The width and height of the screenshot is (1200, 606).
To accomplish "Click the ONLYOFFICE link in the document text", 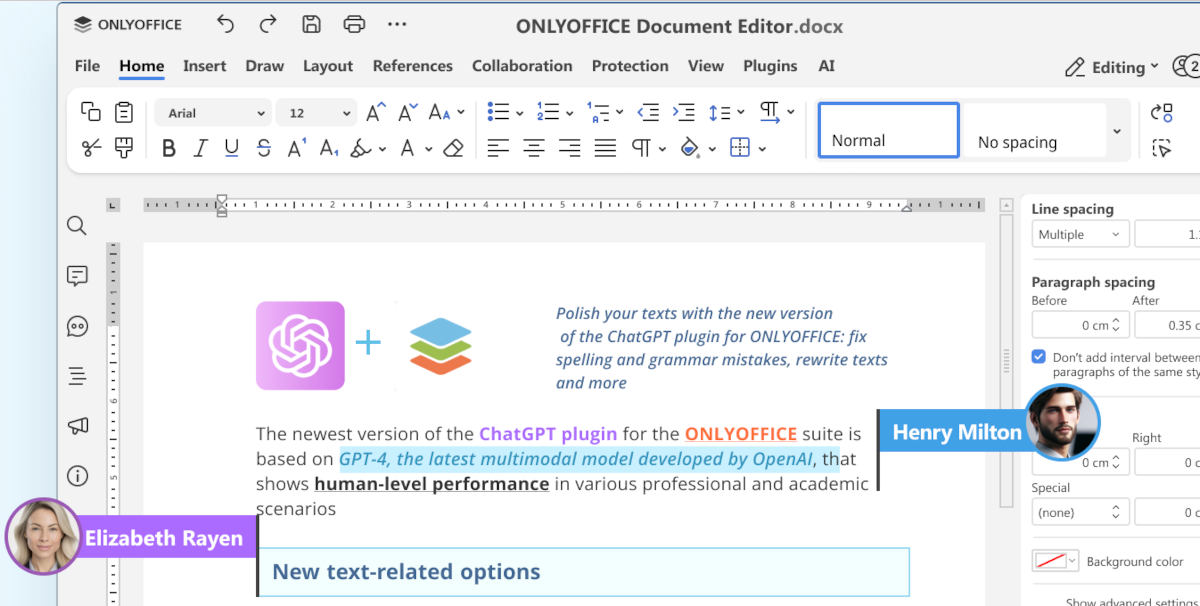I will (x=740, y=433).
